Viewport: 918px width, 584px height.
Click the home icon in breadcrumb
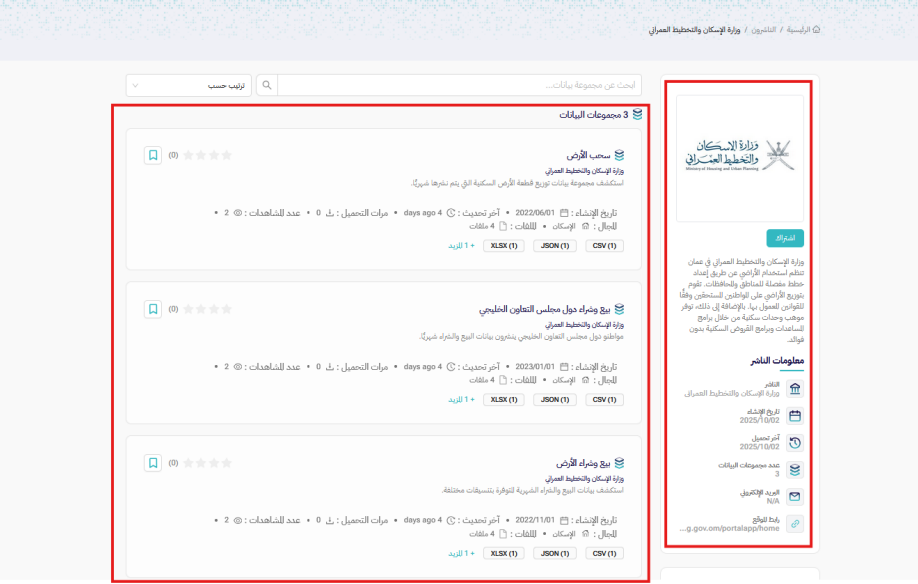[x=816, y=30]
